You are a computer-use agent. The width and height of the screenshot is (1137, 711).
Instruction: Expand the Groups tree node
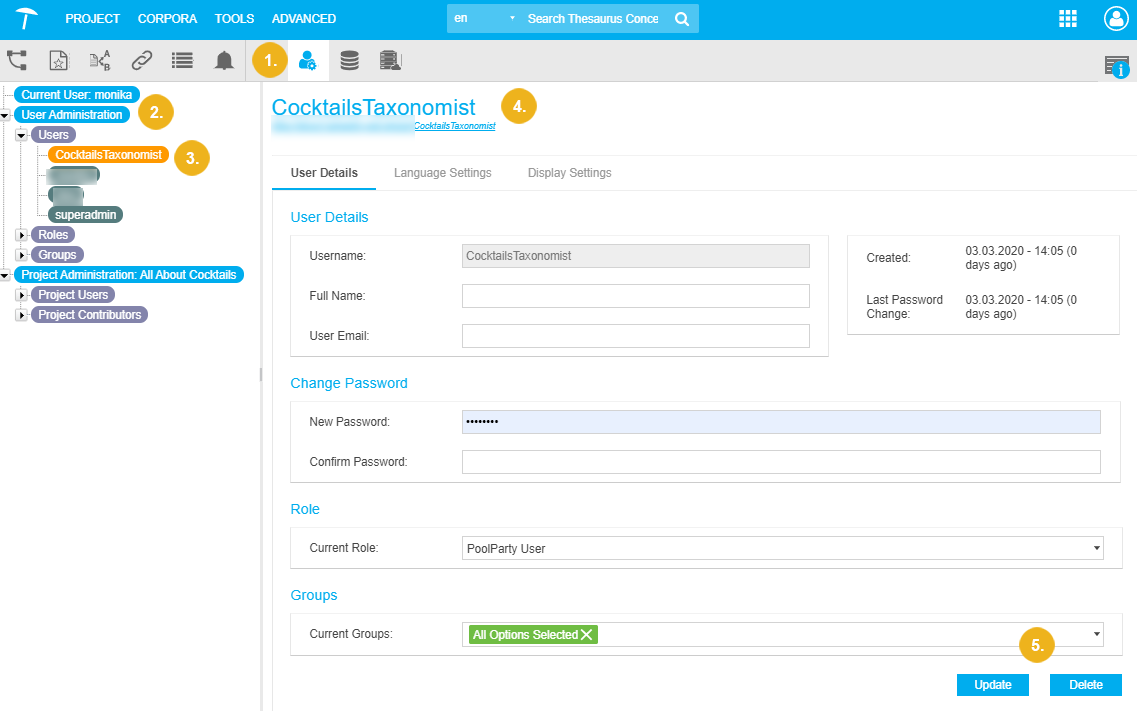tap(22, 255)
